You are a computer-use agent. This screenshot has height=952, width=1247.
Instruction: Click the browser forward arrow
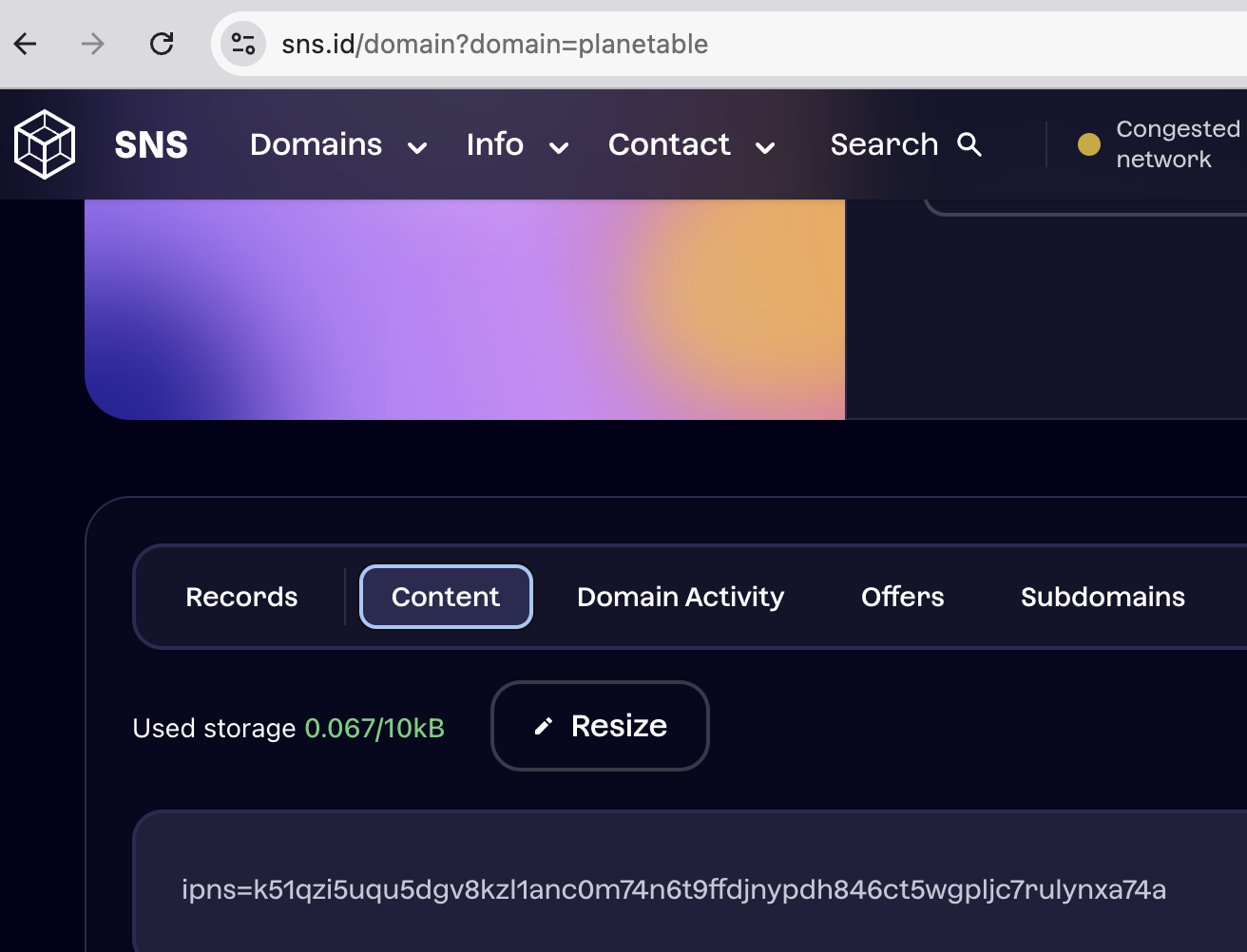93,44
